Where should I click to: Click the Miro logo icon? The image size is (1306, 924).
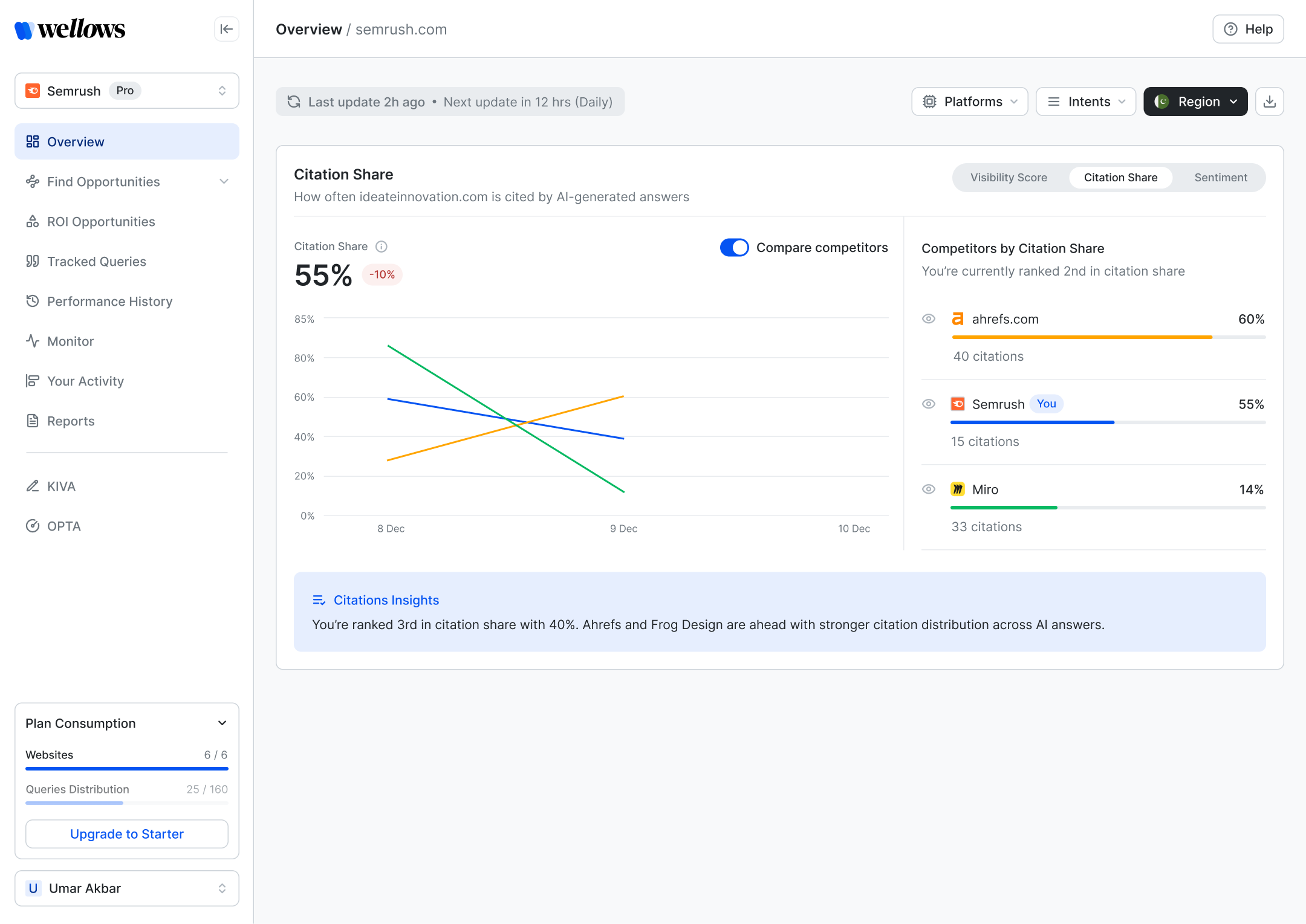coord(958,489)
